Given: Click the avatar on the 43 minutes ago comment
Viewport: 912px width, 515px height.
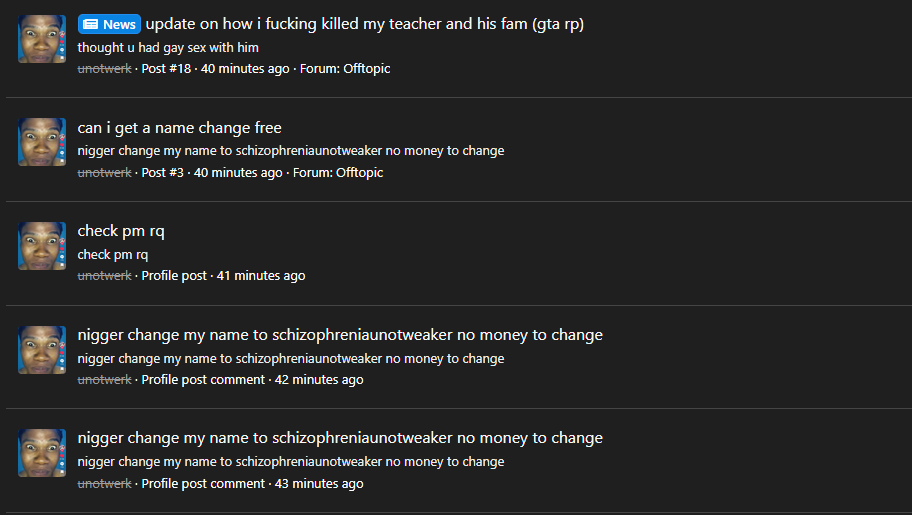Looking at the screenshot, I should click(x=42, y=453).
